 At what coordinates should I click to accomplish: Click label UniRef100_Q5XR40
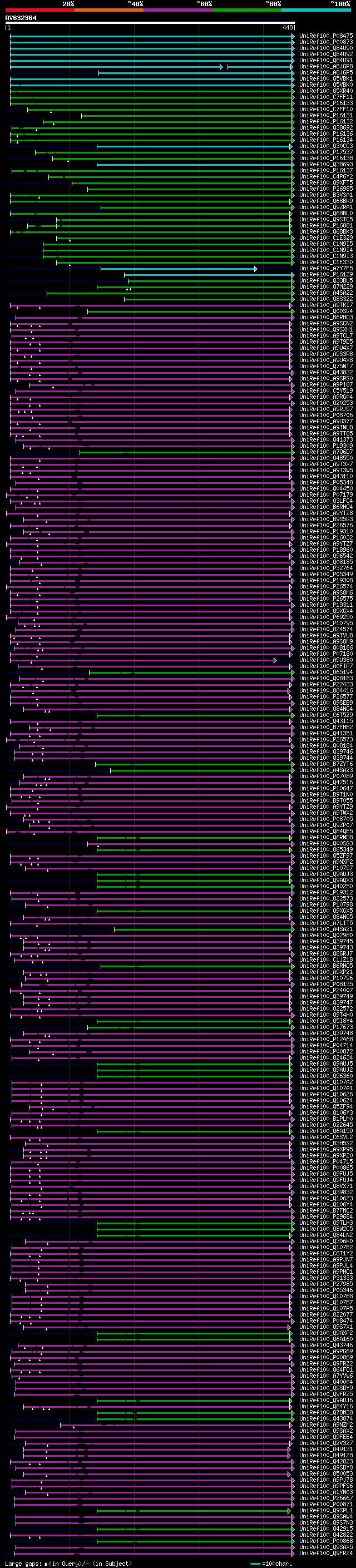[325, 91]
